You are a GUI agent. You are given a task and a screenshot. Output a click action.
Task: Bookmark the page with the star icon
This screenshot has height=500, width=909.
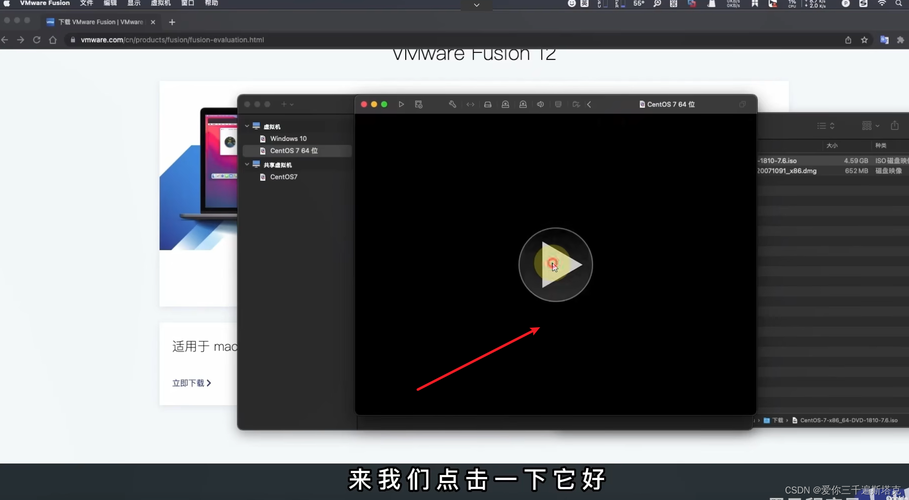[x=864, y=40]
